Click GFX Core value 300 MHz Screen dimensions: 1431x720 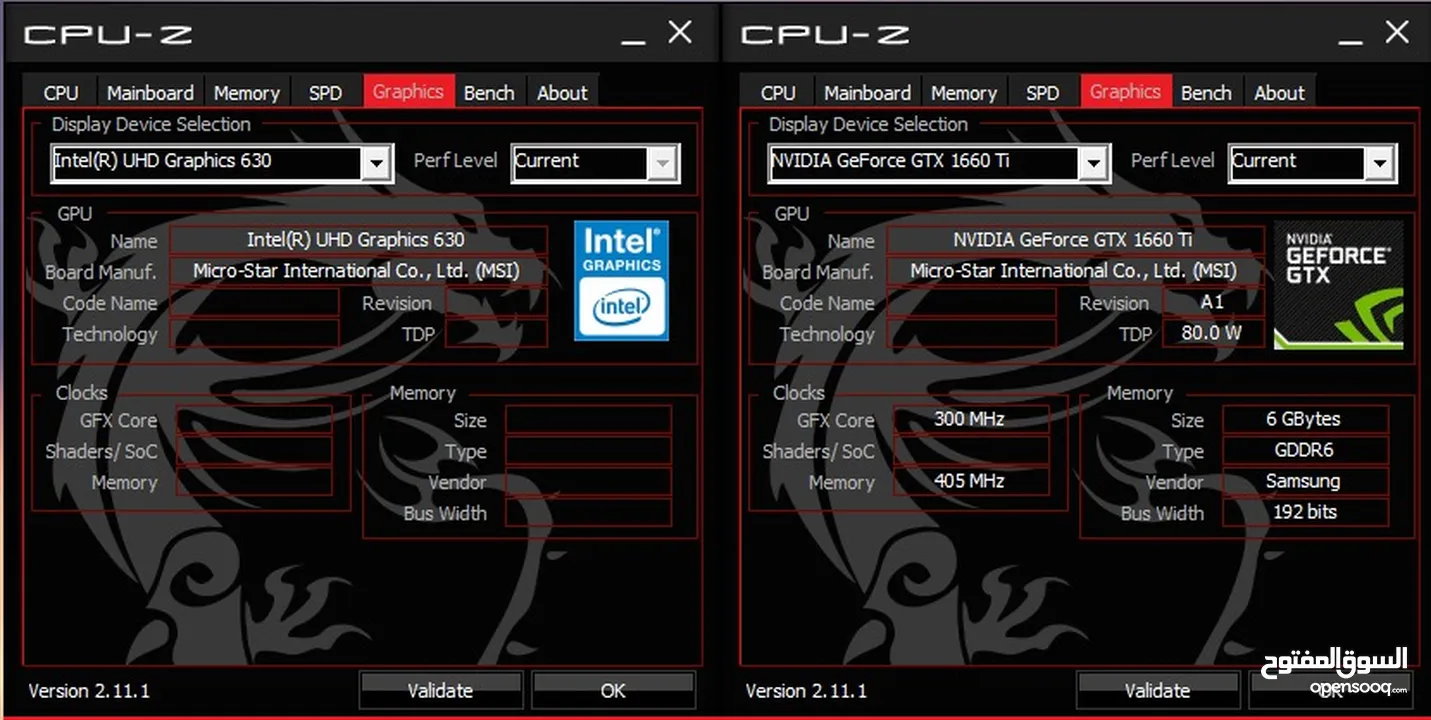point(971,419)
